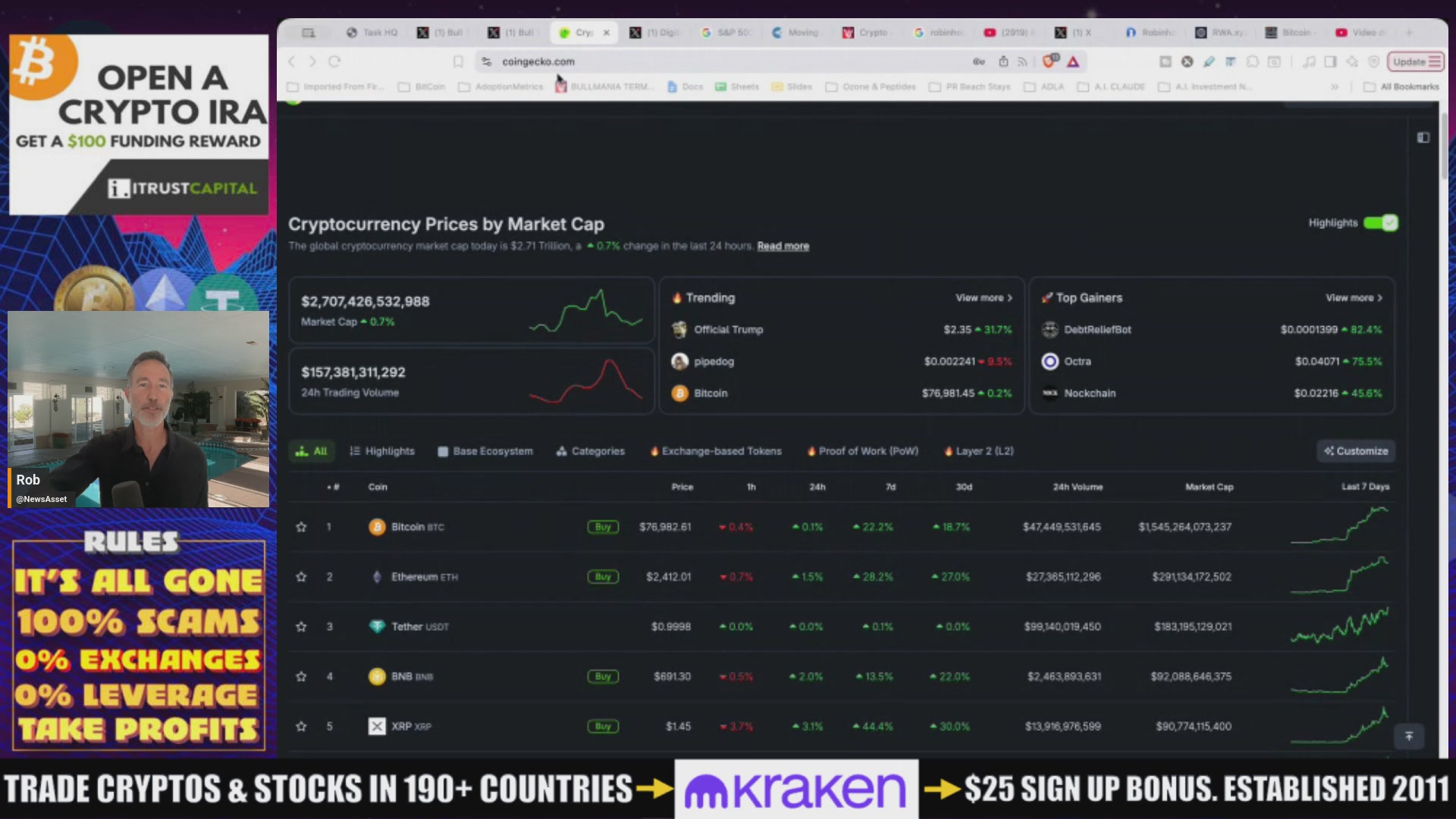Click the browser reload icon
The width and height of the screenshot is (1456, 819).
[334, 61]
